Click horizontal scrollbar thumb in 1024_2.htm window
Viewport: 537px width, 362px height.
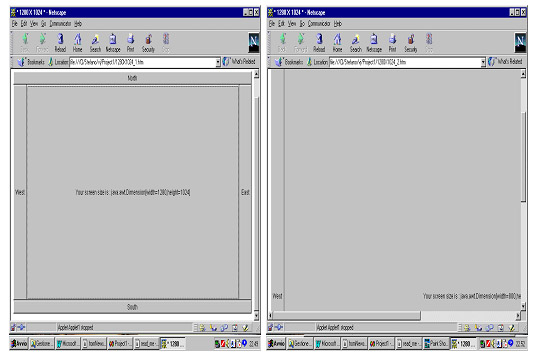coord(346,315)
